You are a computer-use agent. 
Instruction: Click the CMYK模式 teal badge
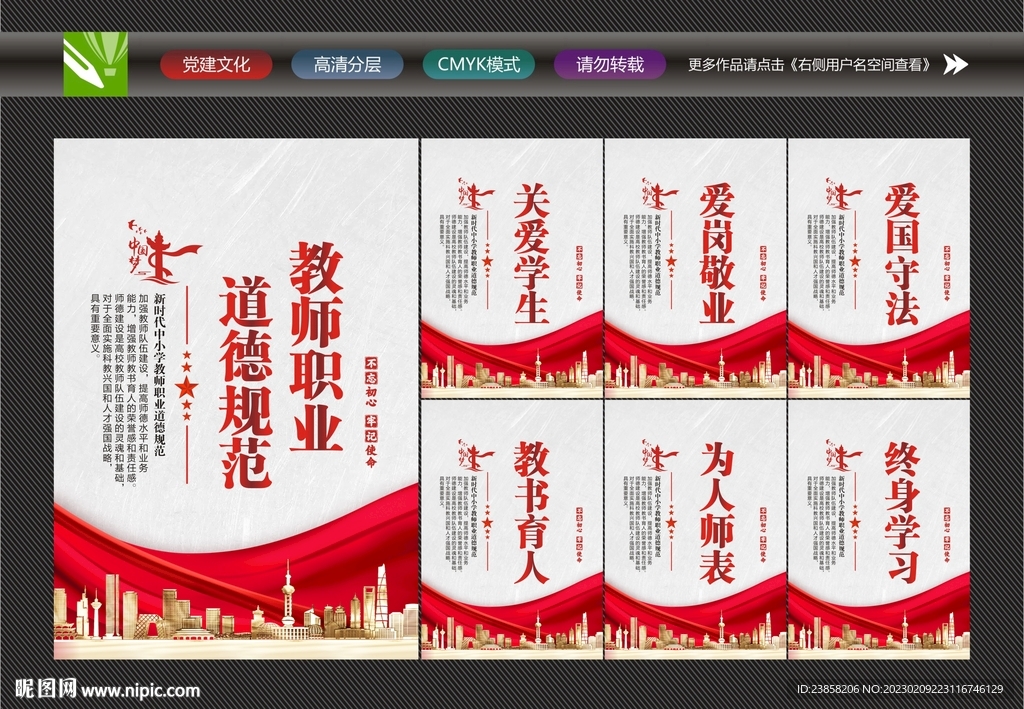(x=480, y=64)
